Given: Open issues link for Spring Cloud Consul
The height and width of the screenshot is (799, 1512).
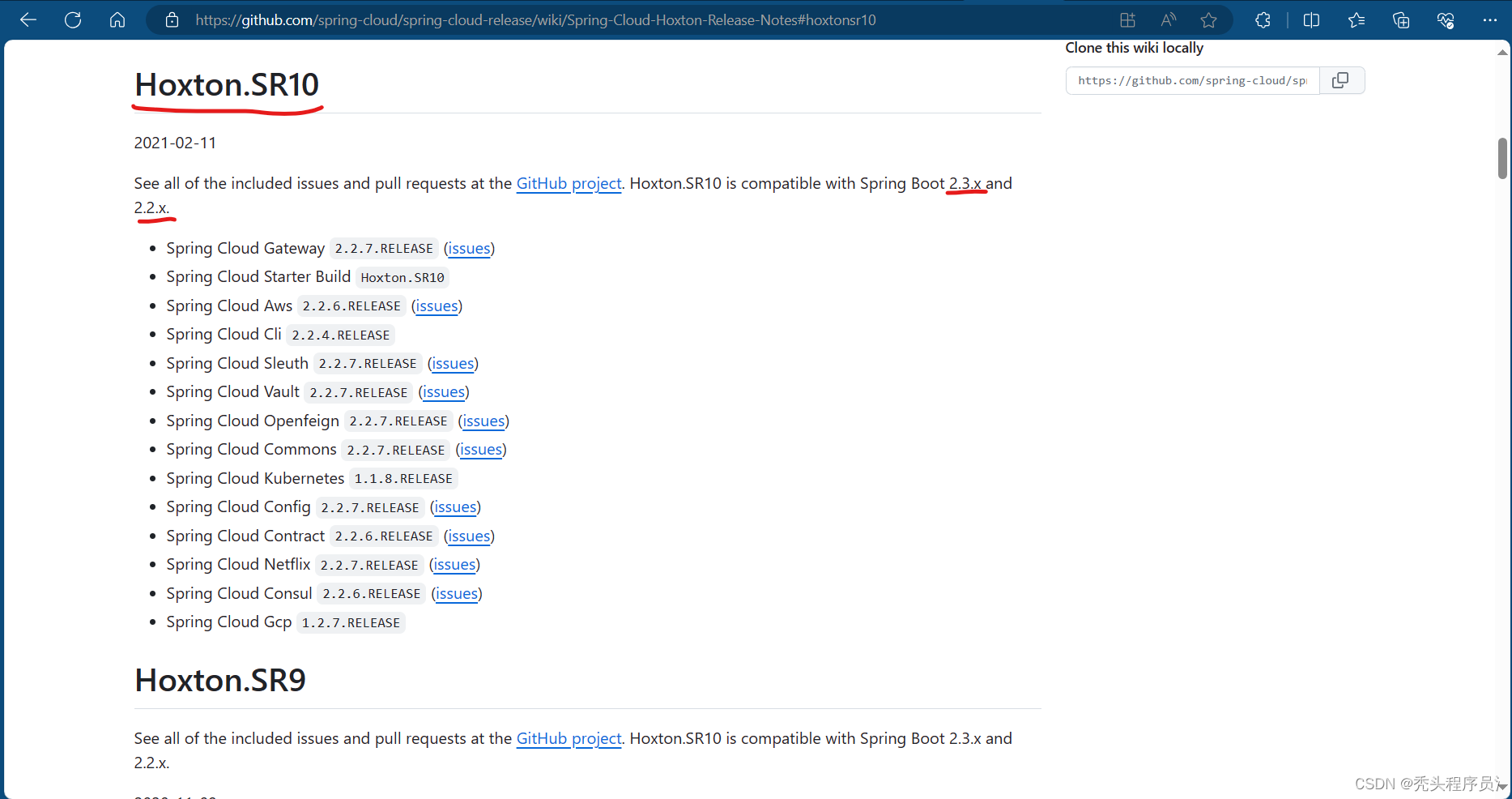Looking at the screenshot, I should pos(457,594).
